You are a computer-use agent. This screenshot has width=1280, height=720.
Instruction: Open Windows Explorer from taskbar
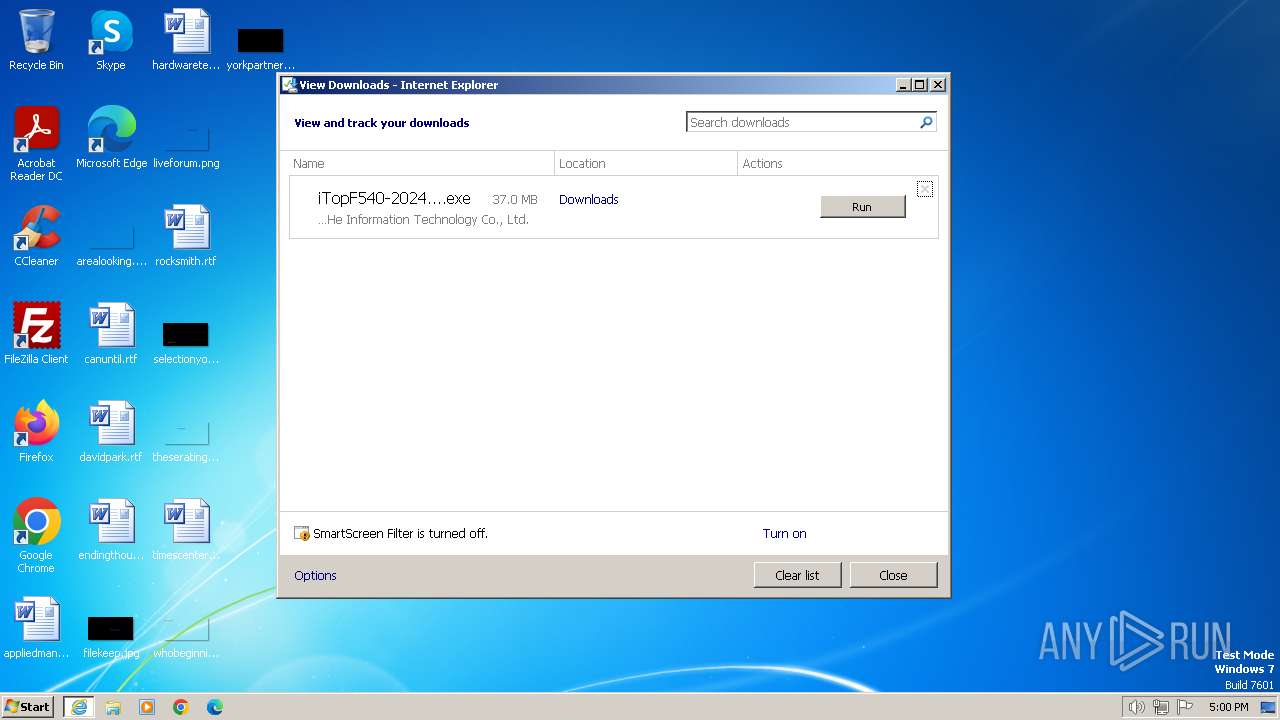coord(113,707)
